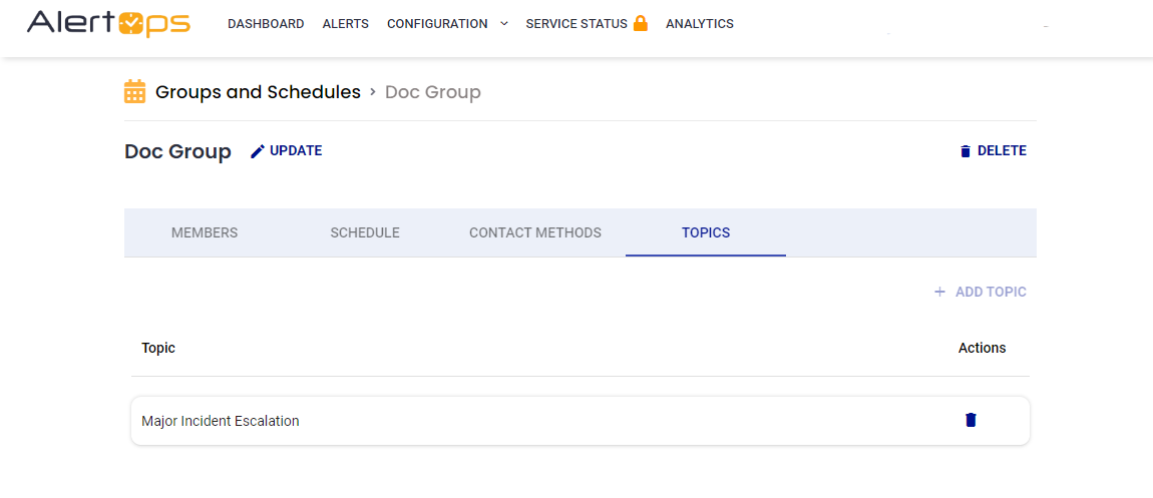Click the plus icon for Add Topic
1153x498 pixels.
939,292
